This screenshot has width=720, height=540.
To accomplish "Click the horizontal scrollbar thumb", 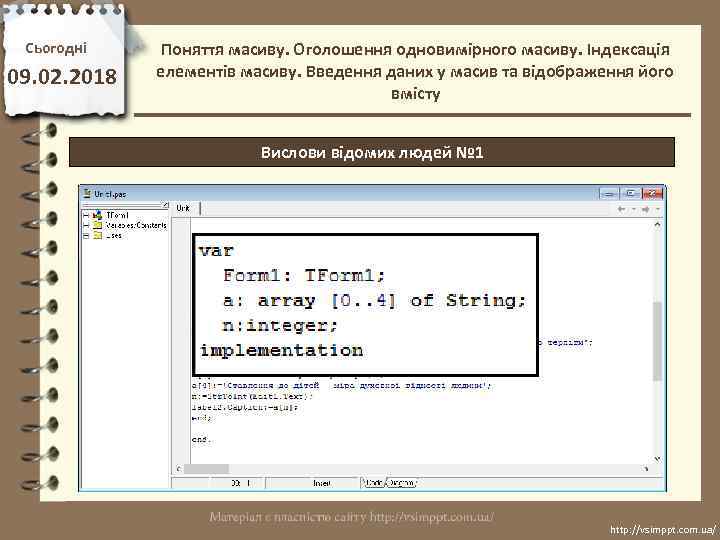I will [206, 469].
